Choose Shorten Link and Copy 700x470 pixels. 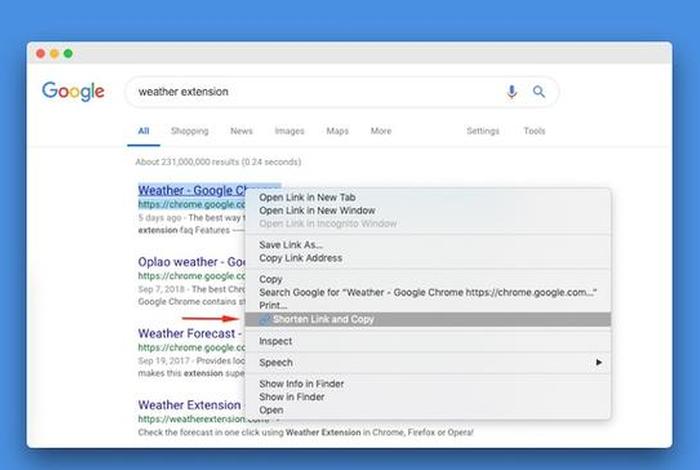[x=428, y=319]
